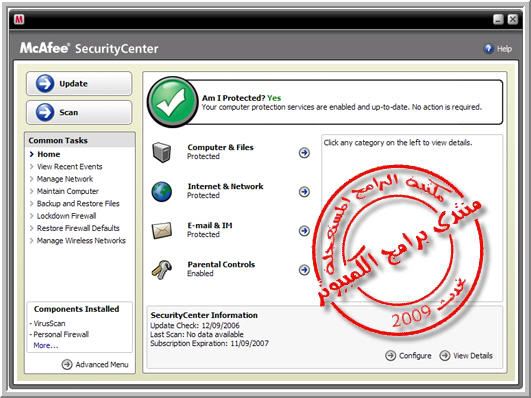
Task: Click the E-mail & IM envelope icon
Action: (x=162, y=230)
